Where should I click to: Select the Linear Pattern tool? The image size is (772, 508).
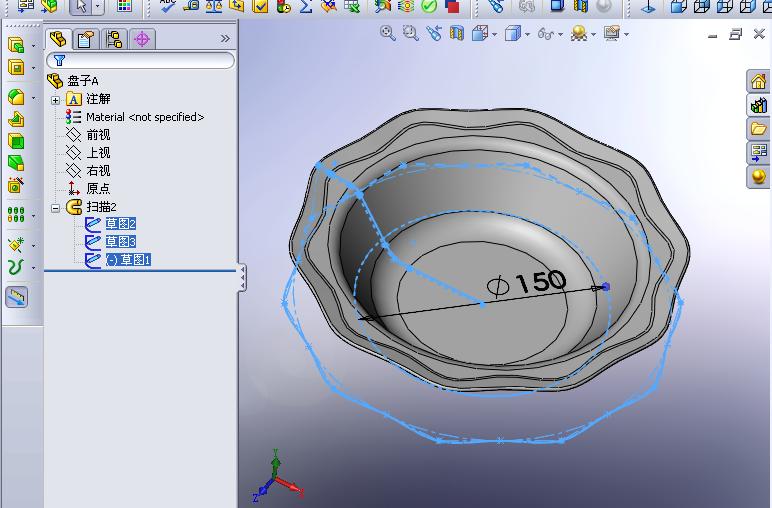pos(16,215)
